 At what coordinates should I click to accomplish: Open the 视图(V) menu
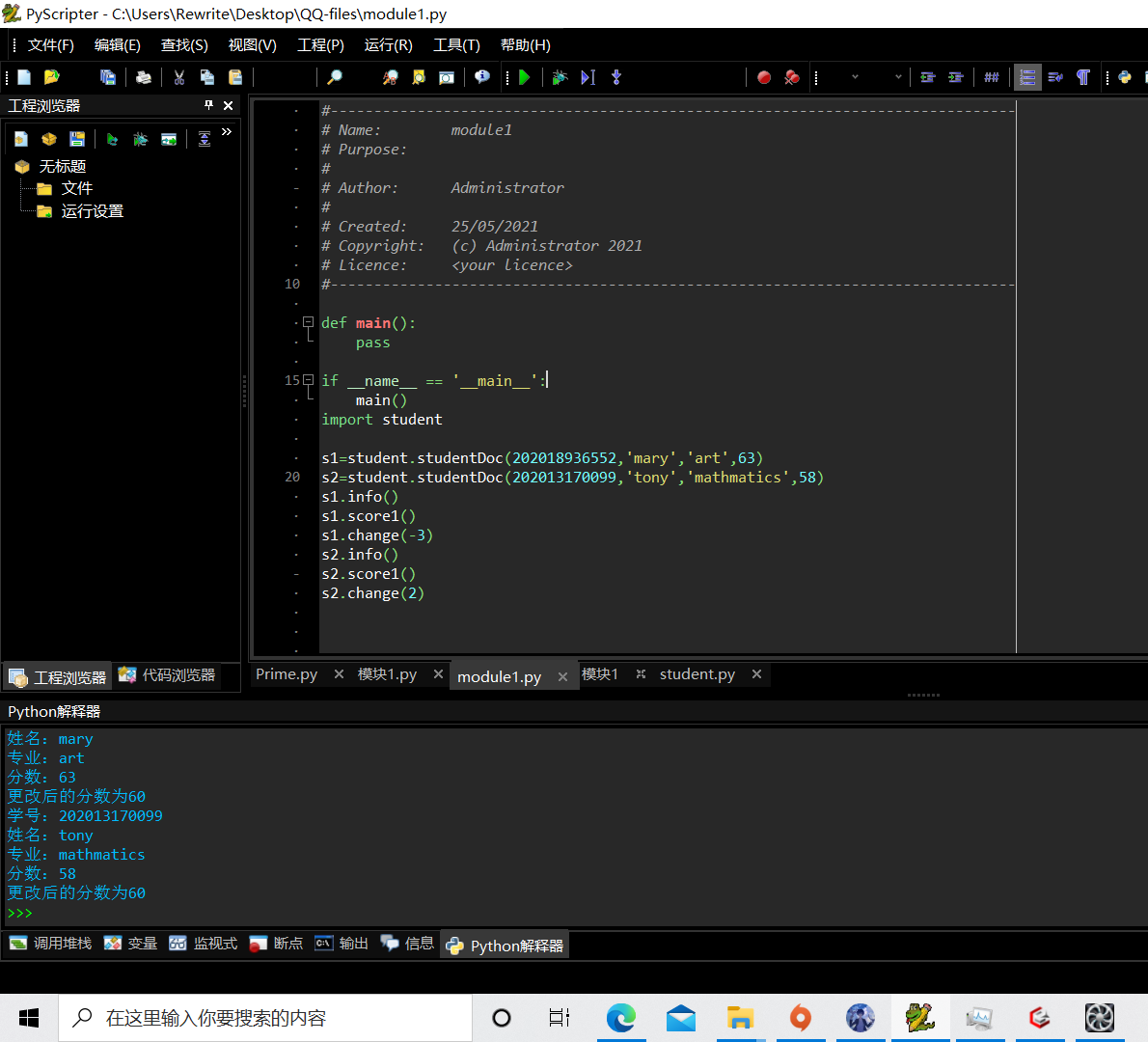[253, 45]
